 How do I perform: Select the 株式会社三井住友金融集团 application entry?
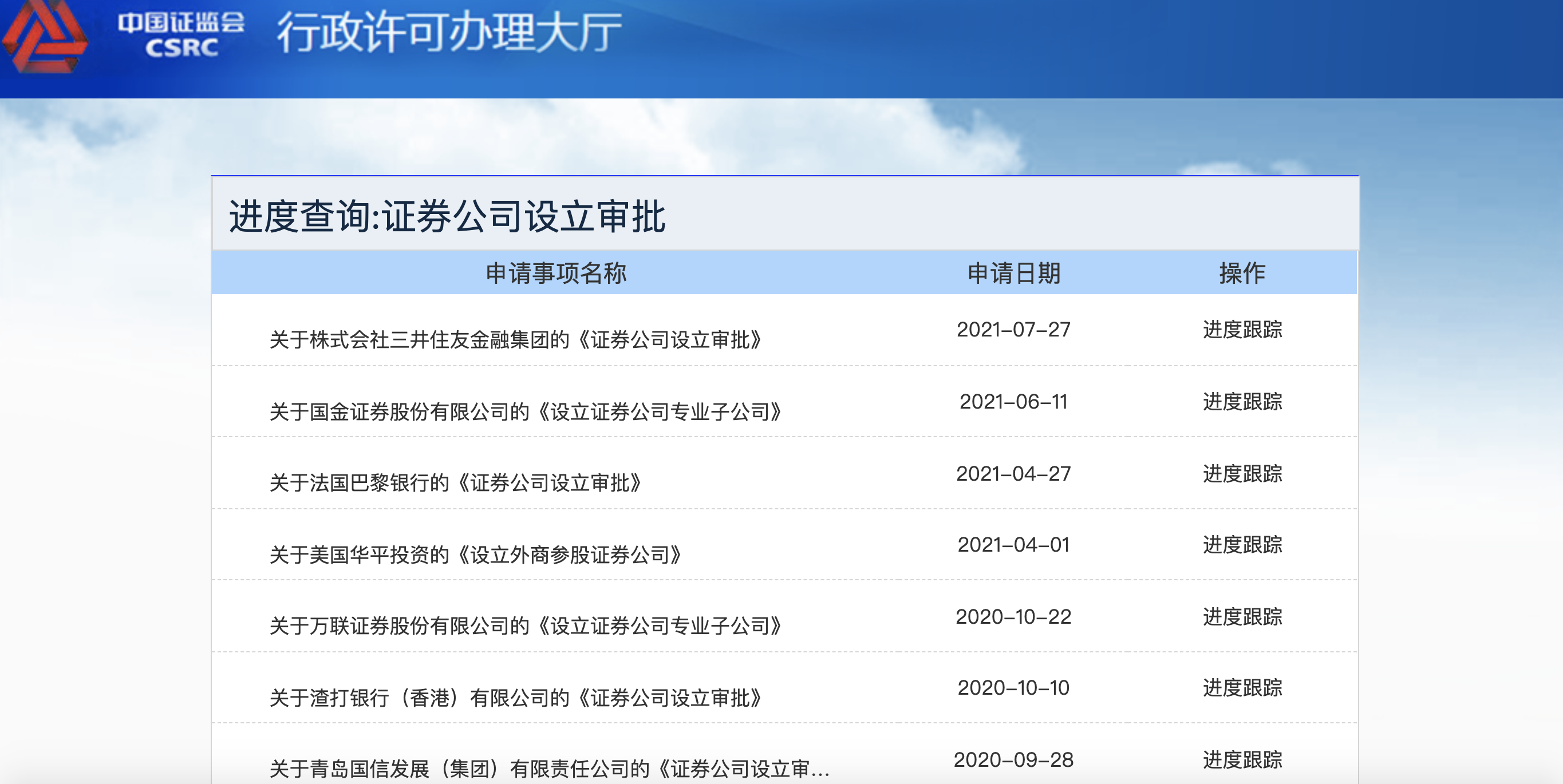click(516, 339)
